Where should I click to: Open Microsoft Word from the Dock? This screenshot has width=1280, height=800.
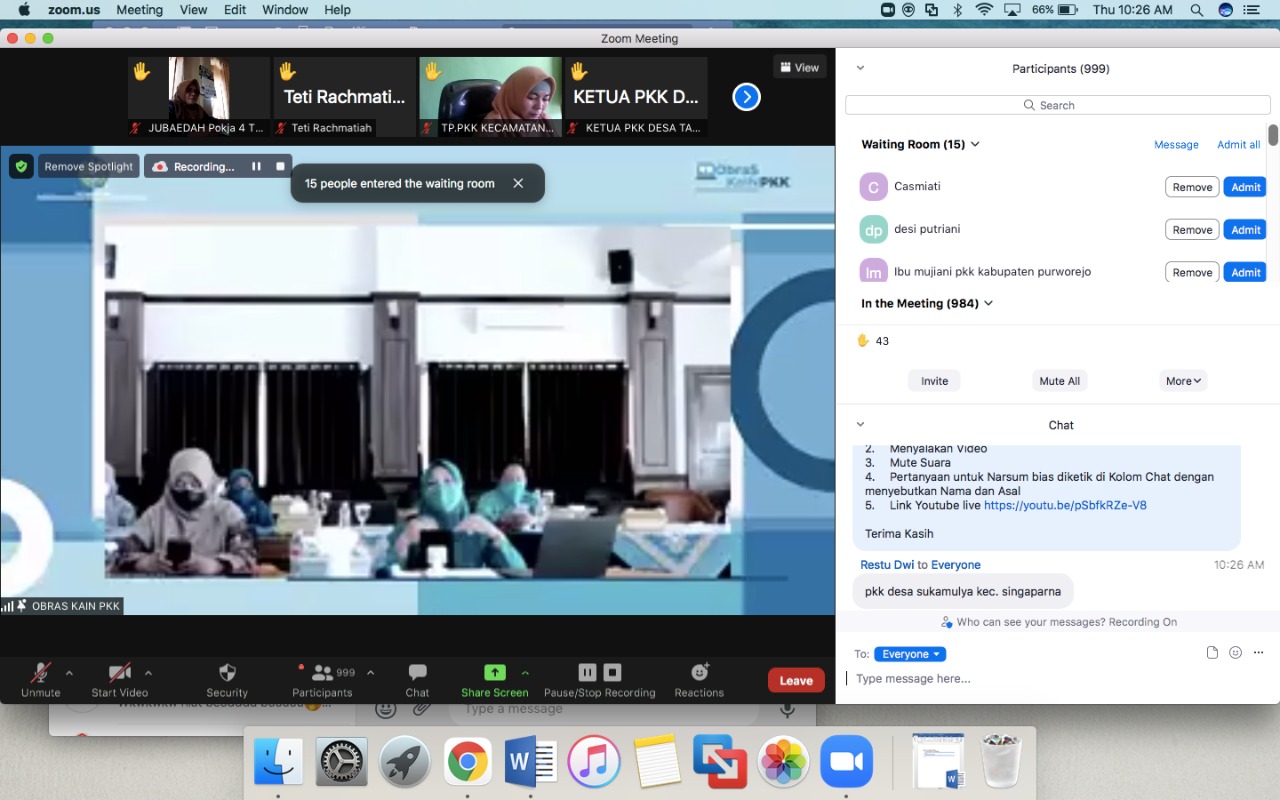(x=531, y=763)
